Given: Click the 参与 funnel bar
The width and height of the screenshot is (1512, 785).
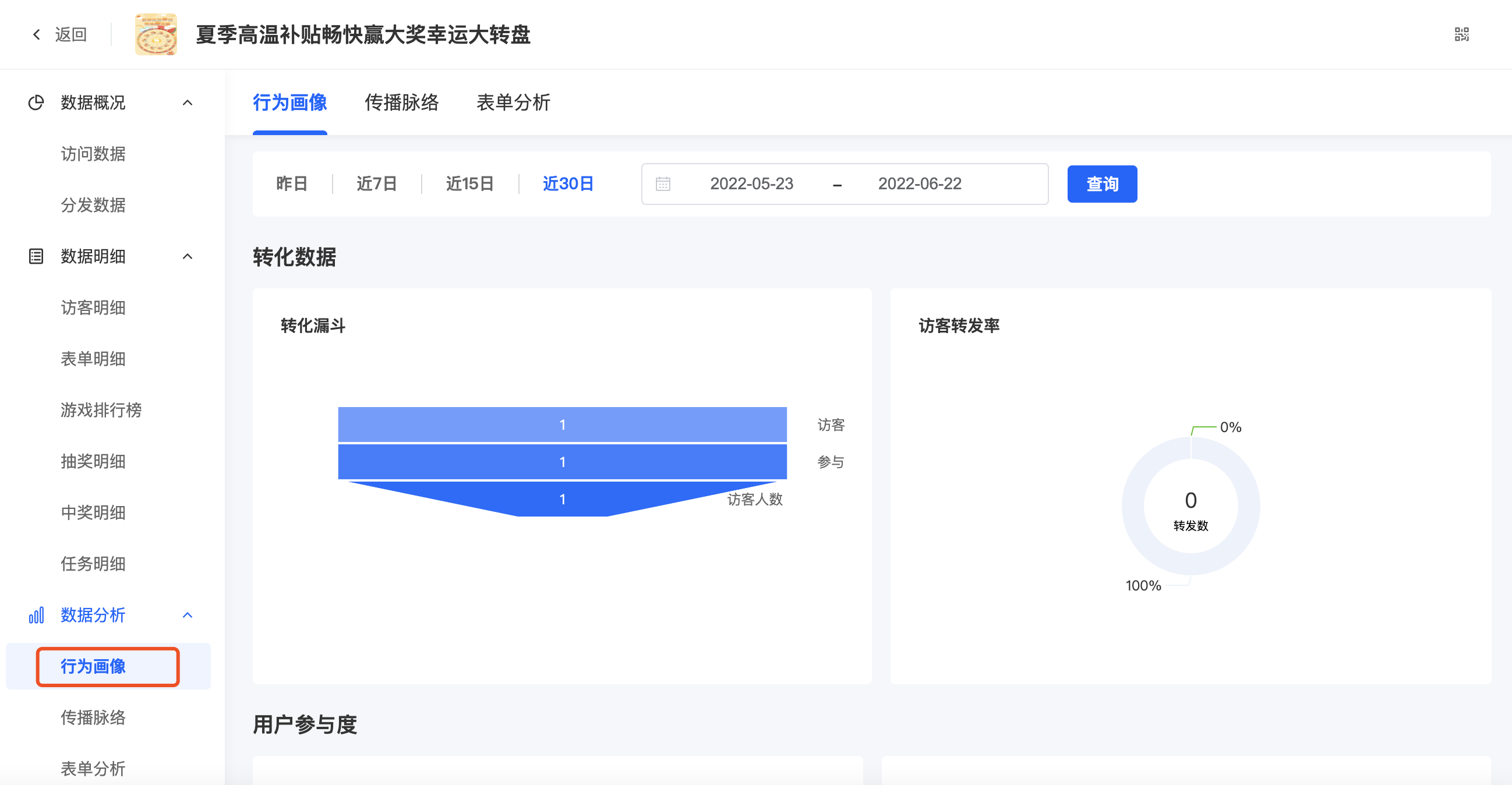Looking at the screenshot, I should [x=562, y=462].
